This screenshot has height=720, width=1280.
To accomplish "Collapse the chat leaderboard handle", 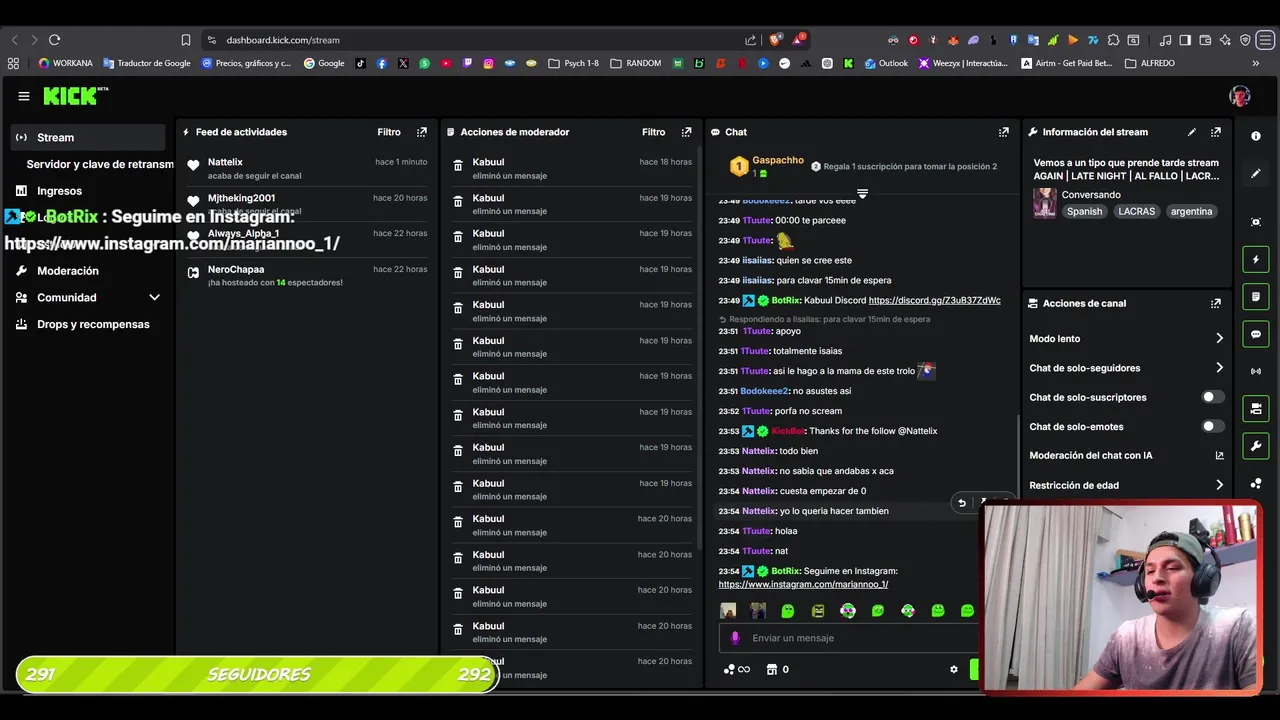I will 862,193.
